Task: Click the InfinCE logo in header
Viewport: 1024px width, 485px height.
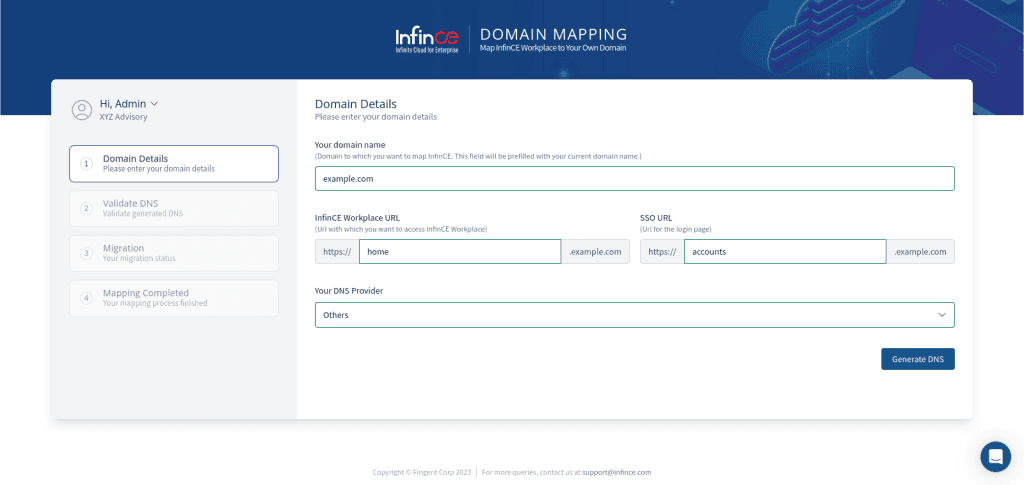Action: [427, 39]
